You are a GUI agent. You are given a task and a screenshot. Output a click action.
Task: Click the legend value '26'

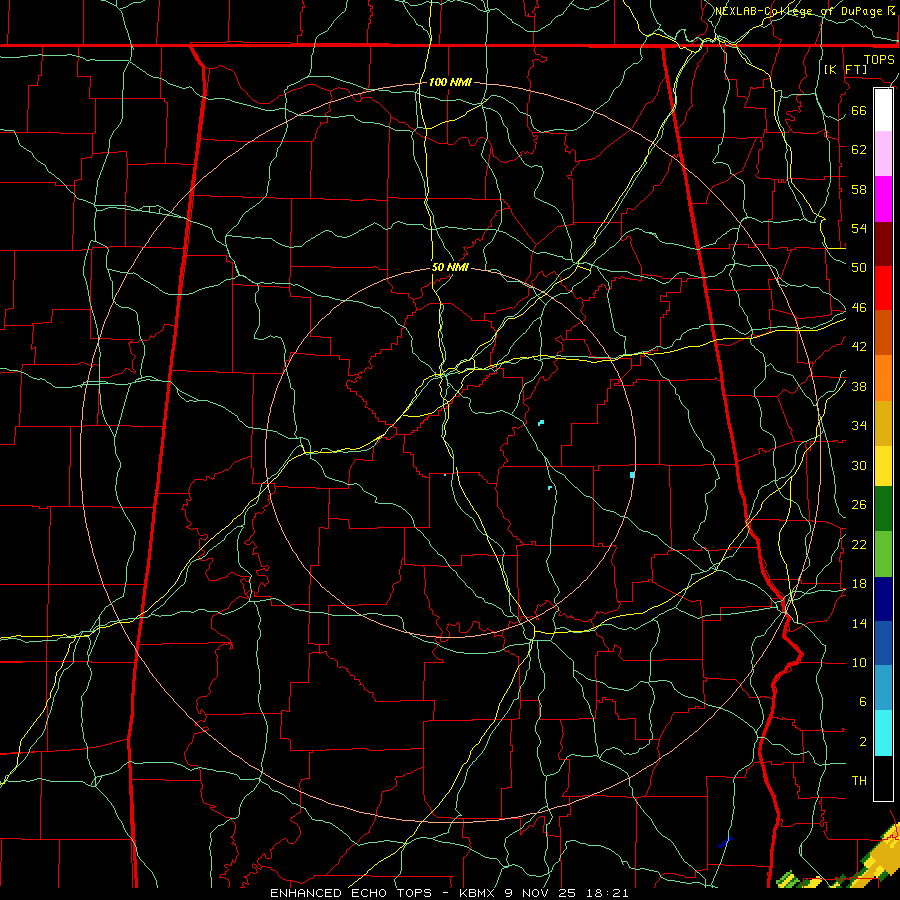(x=859, y=505)
